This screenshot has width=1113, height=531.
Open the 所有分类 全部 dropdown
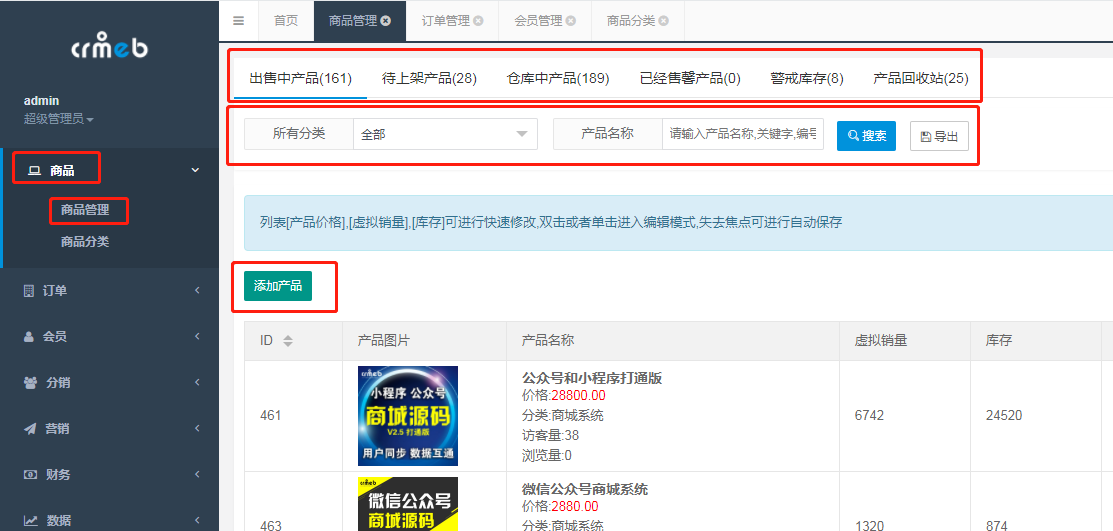click(445, 134)
